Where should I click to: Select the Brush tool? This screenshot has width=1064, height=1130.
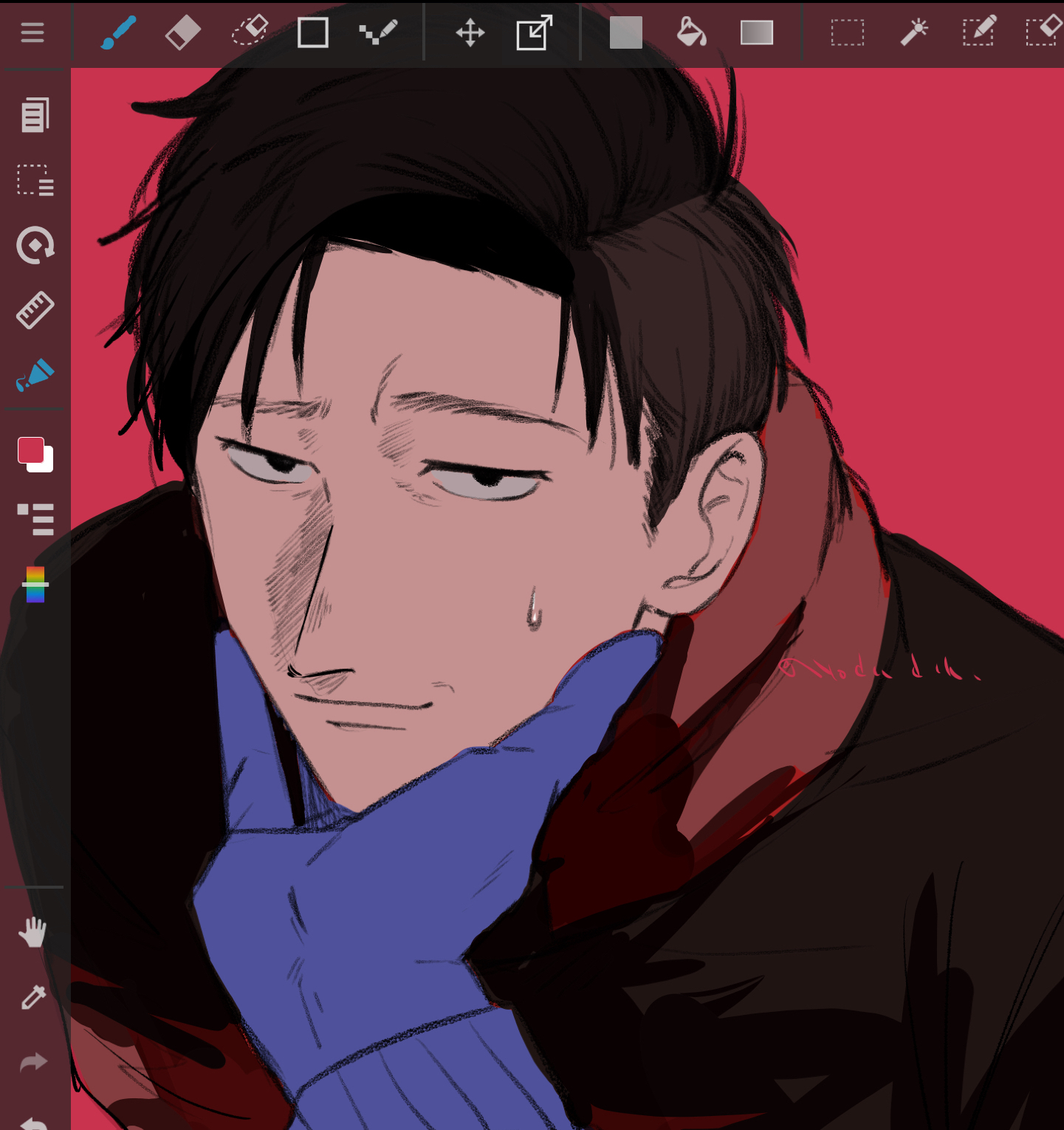[x=118, y=32]
